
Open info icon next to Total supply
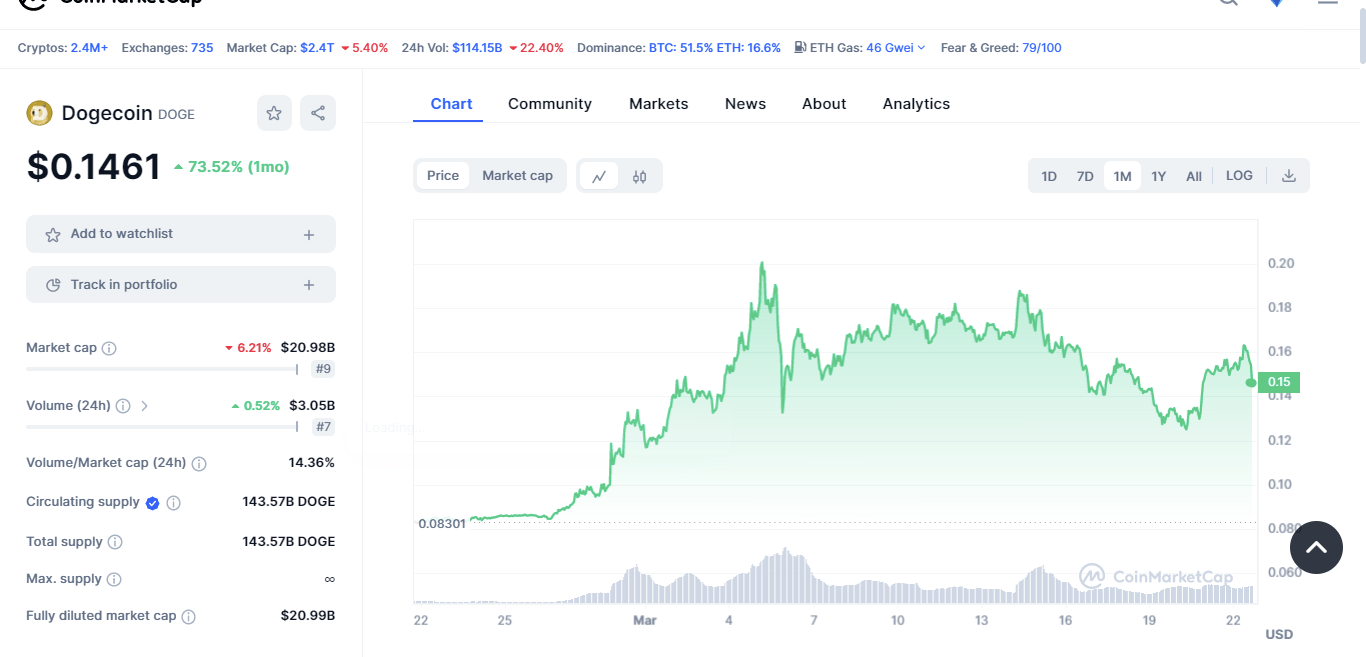115,542
